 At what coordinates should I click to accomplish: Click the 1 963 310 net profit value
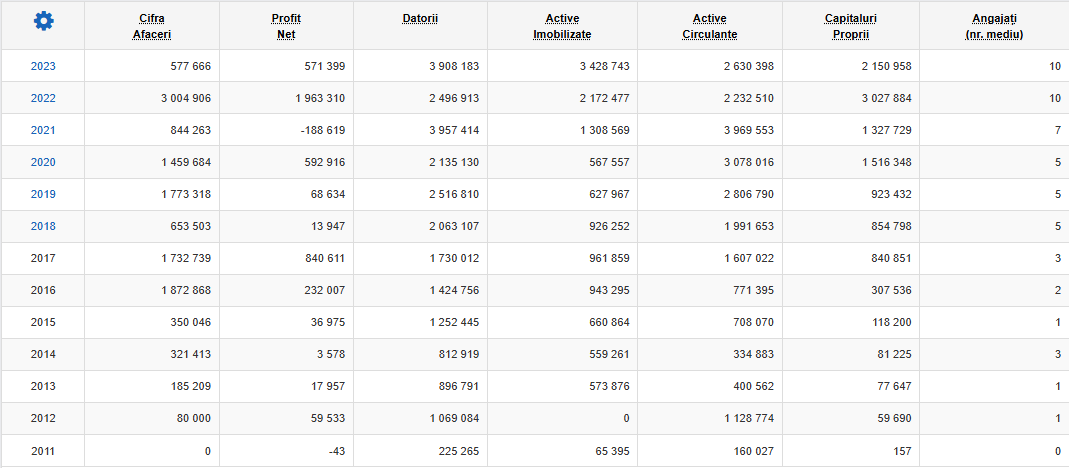320,98
